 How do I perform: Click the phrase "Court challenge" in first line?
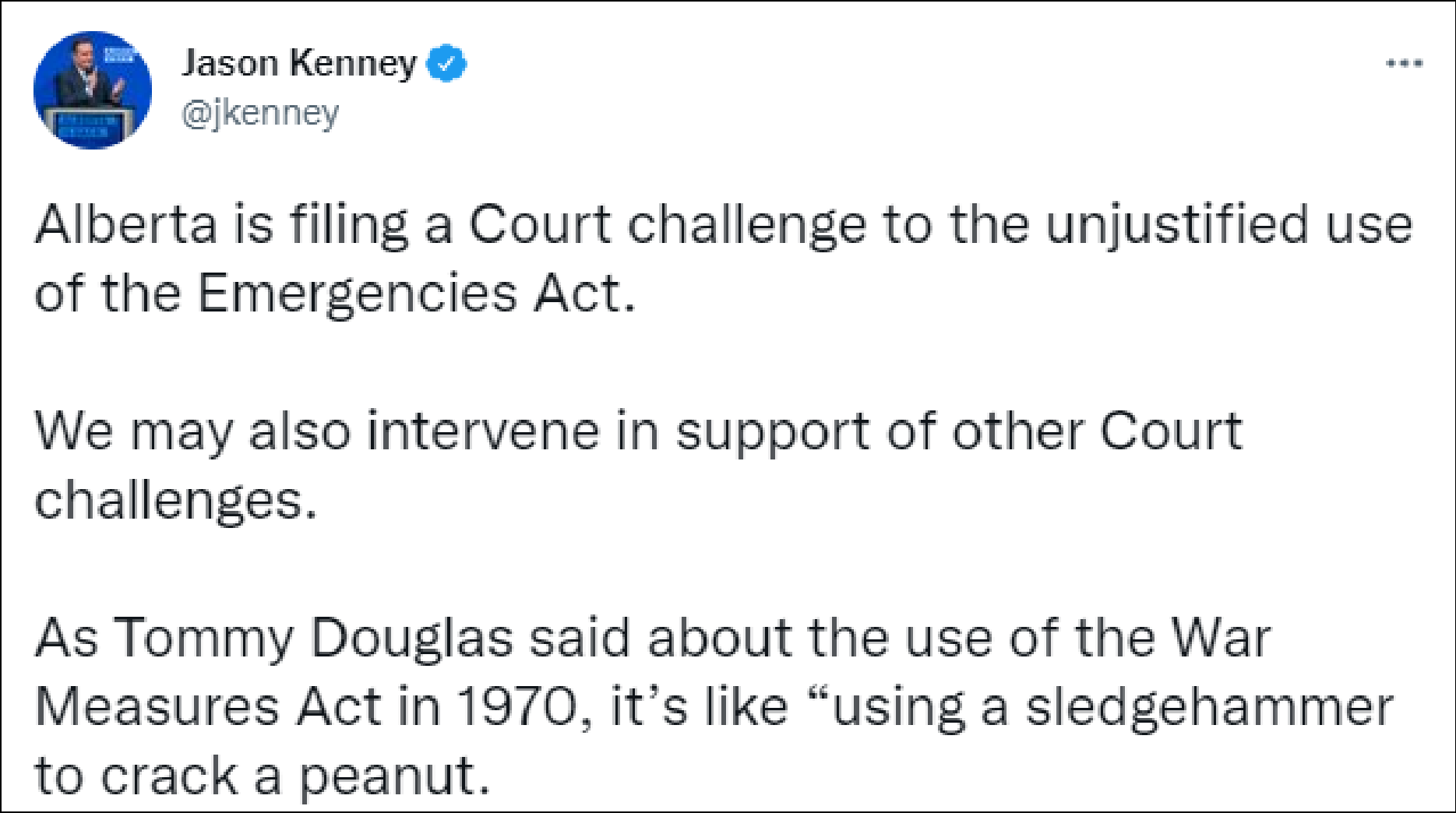coord(667,225)
